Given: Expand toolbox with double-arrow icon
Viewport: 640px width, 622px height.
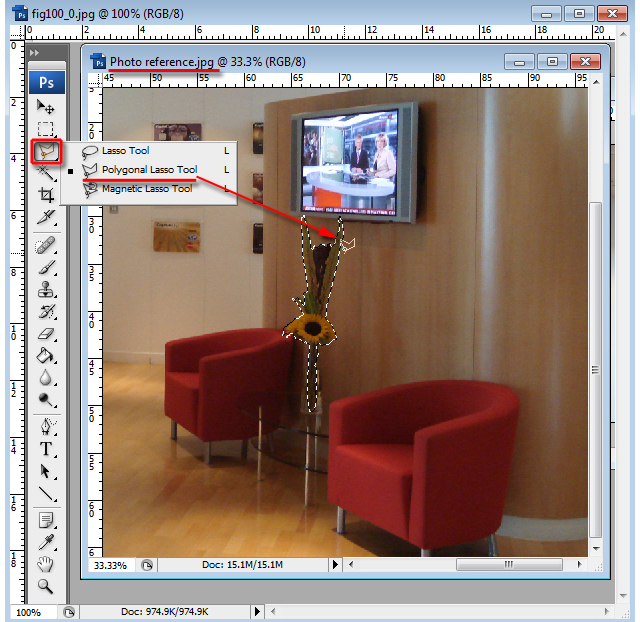Looking at the screenshot, I should [34, 53].
